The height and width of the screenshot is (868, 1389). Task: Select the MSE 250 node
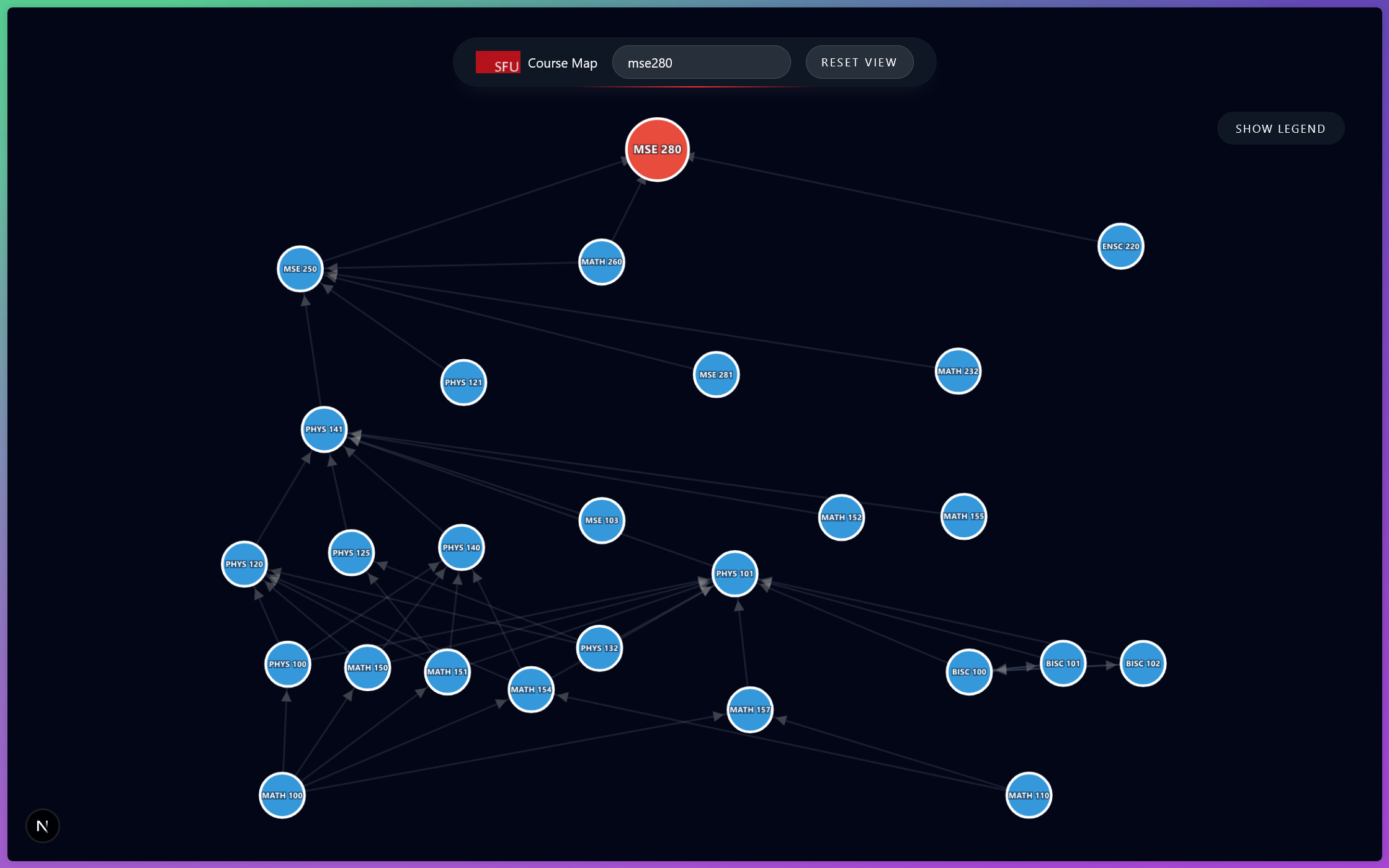[300, 269]
